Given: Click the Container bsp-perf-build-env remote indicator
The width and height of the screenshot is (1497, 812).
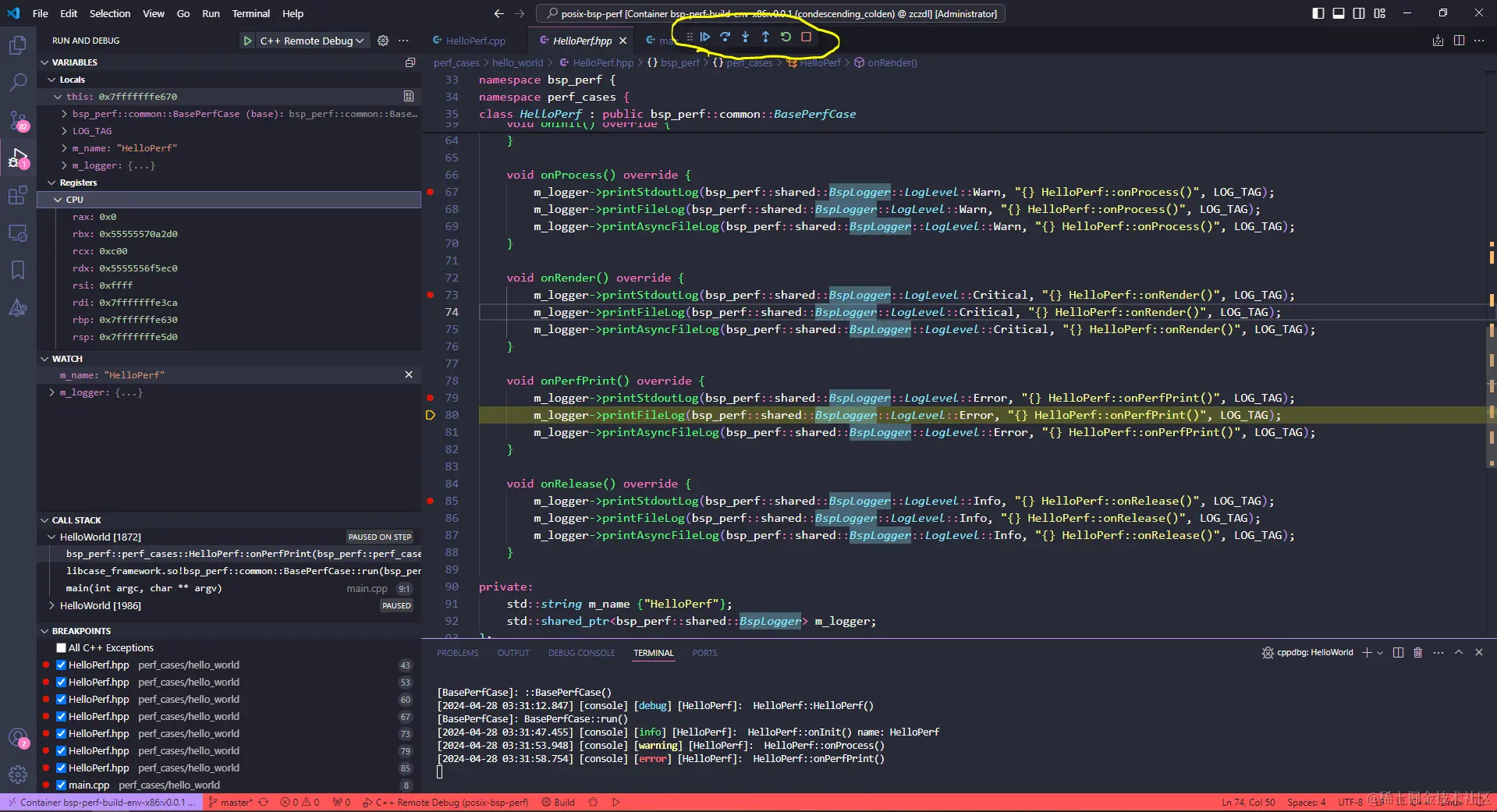Looking at the screenshot, I should click(x=101, y=802).
